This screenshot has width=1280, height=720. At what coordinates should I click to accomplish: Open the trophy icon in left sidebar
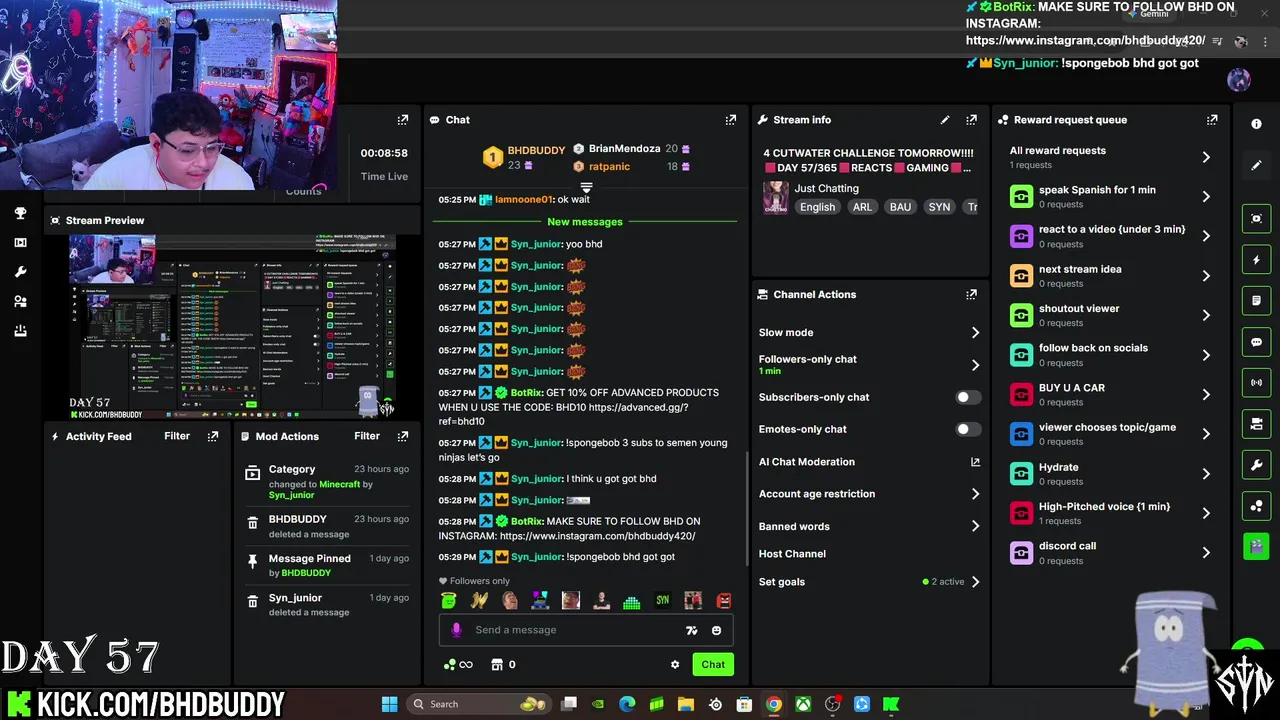coord(20,213)
